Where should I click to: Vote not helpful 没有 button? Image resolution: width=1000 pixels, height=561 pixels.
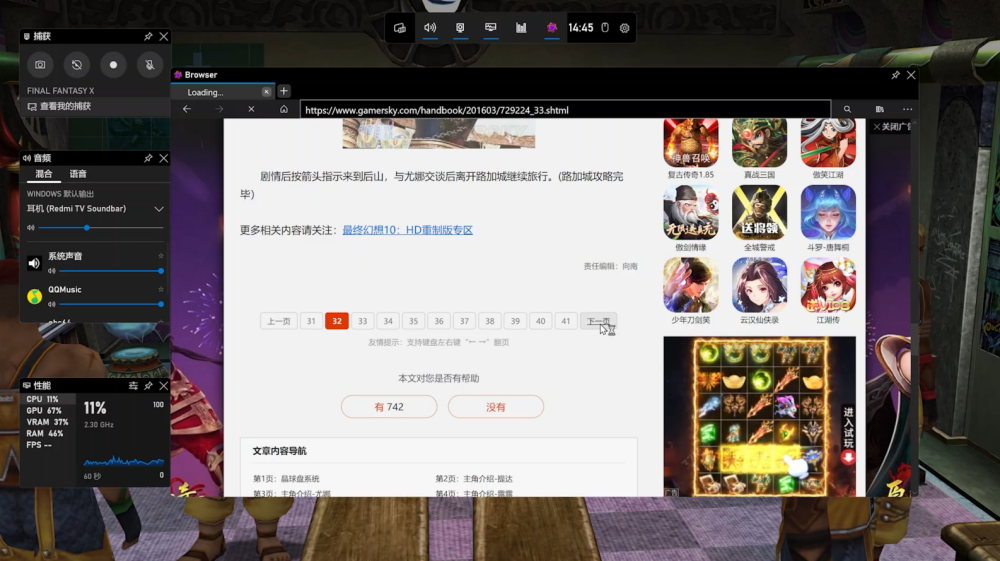[x=496, y=407]
